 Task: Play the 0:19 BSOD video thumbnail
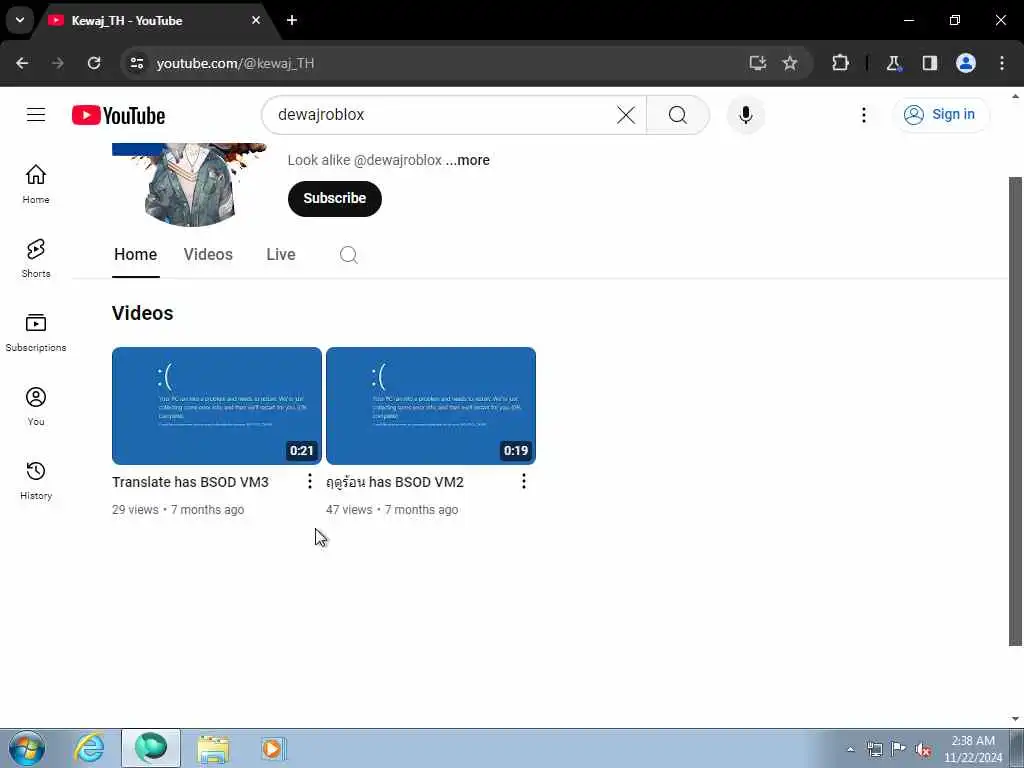click(431, 406)
